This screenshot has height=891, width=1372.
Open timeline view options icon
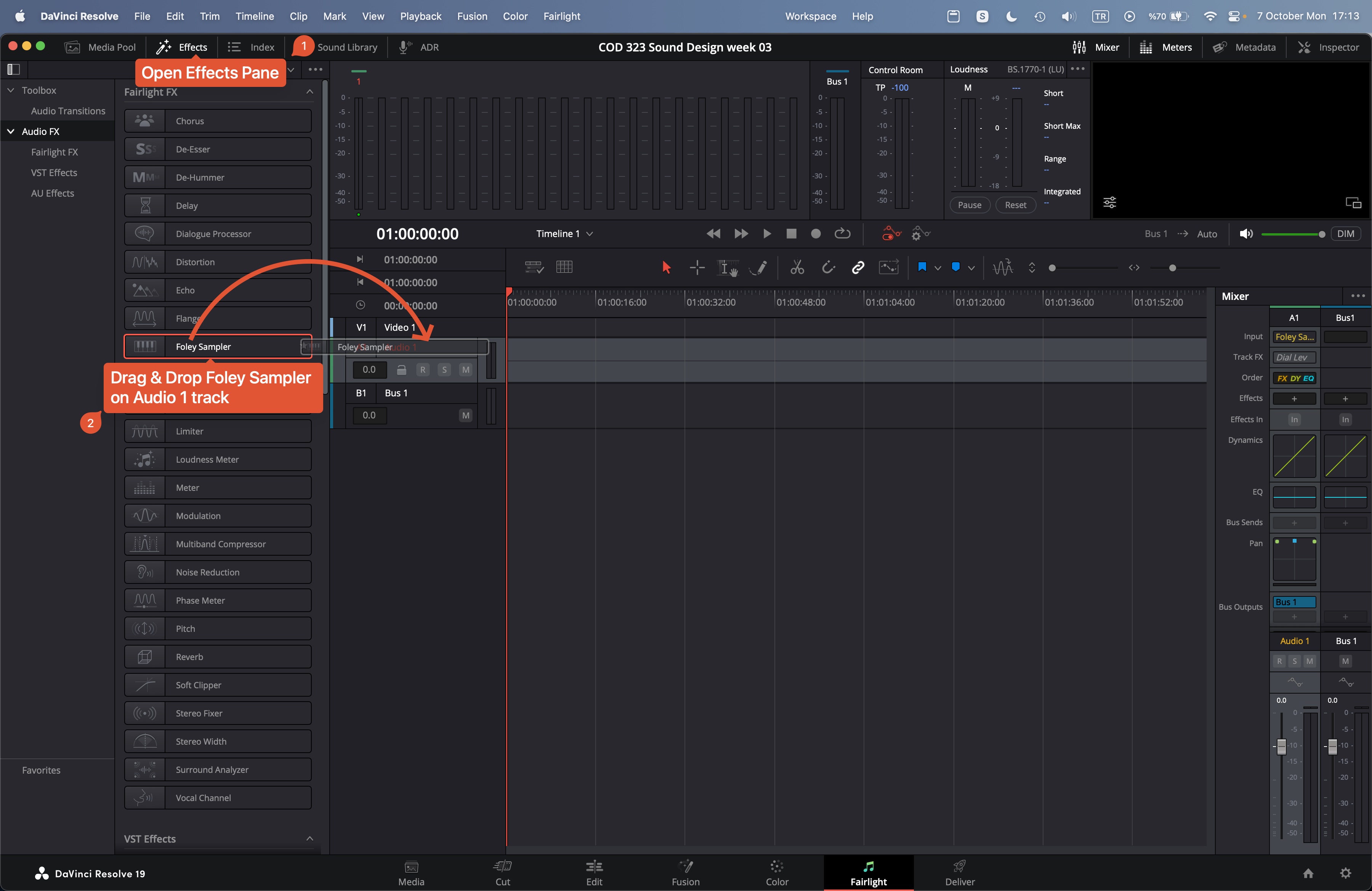tap(534, 268)
